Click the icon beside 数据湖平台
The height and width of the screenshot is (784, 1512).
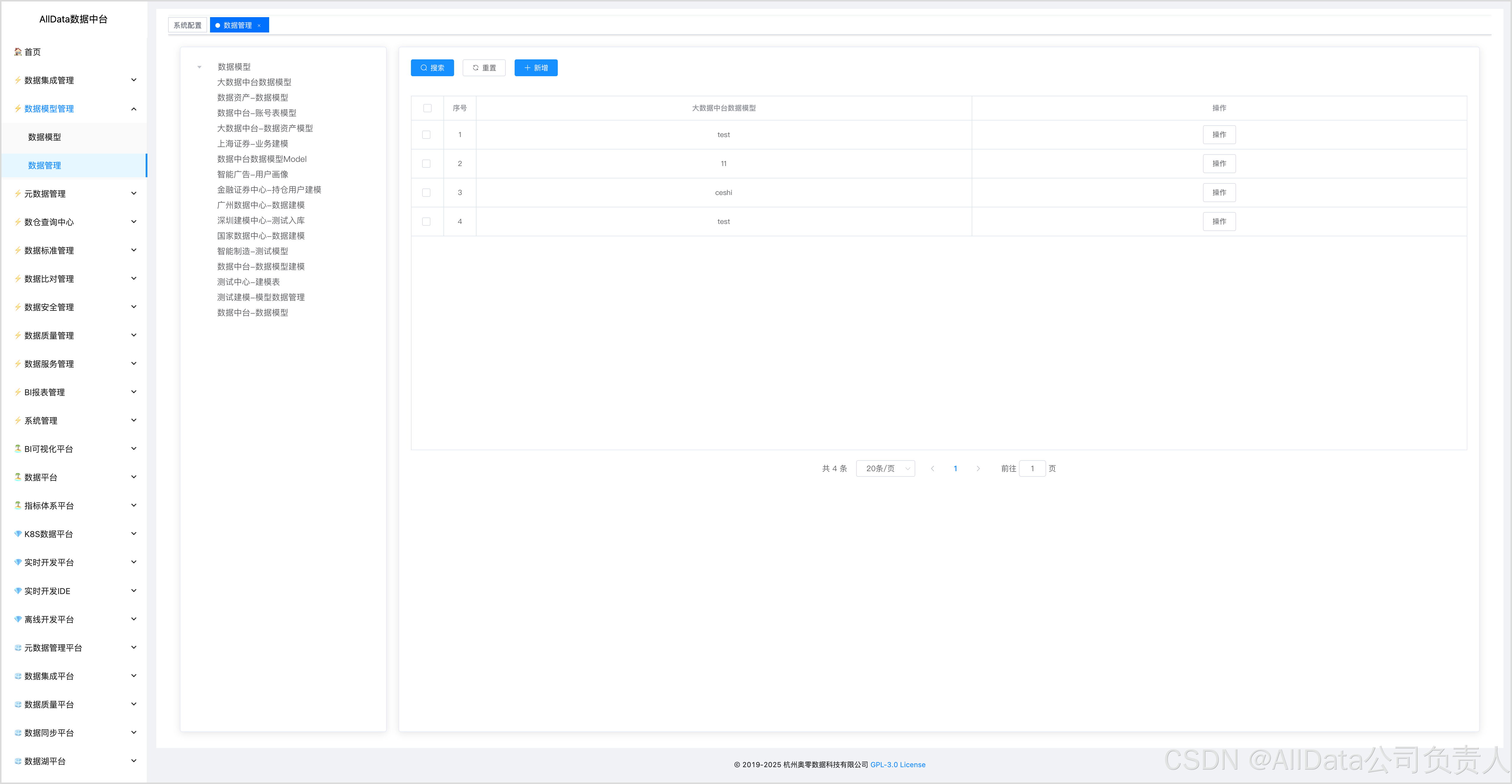point(18,761)
